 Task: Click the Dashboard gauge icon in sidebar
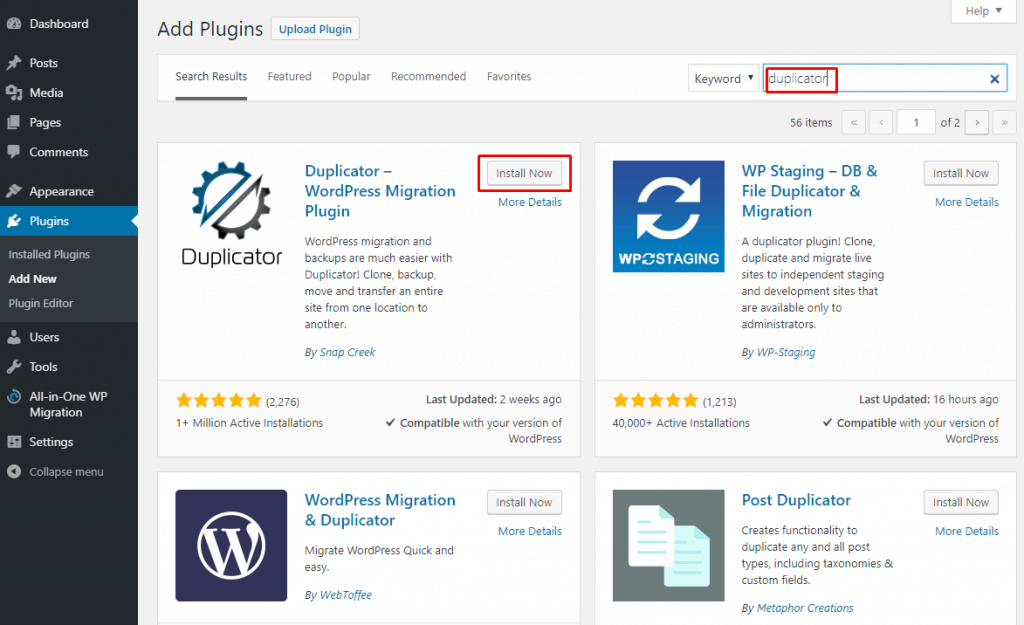point(14,24)
